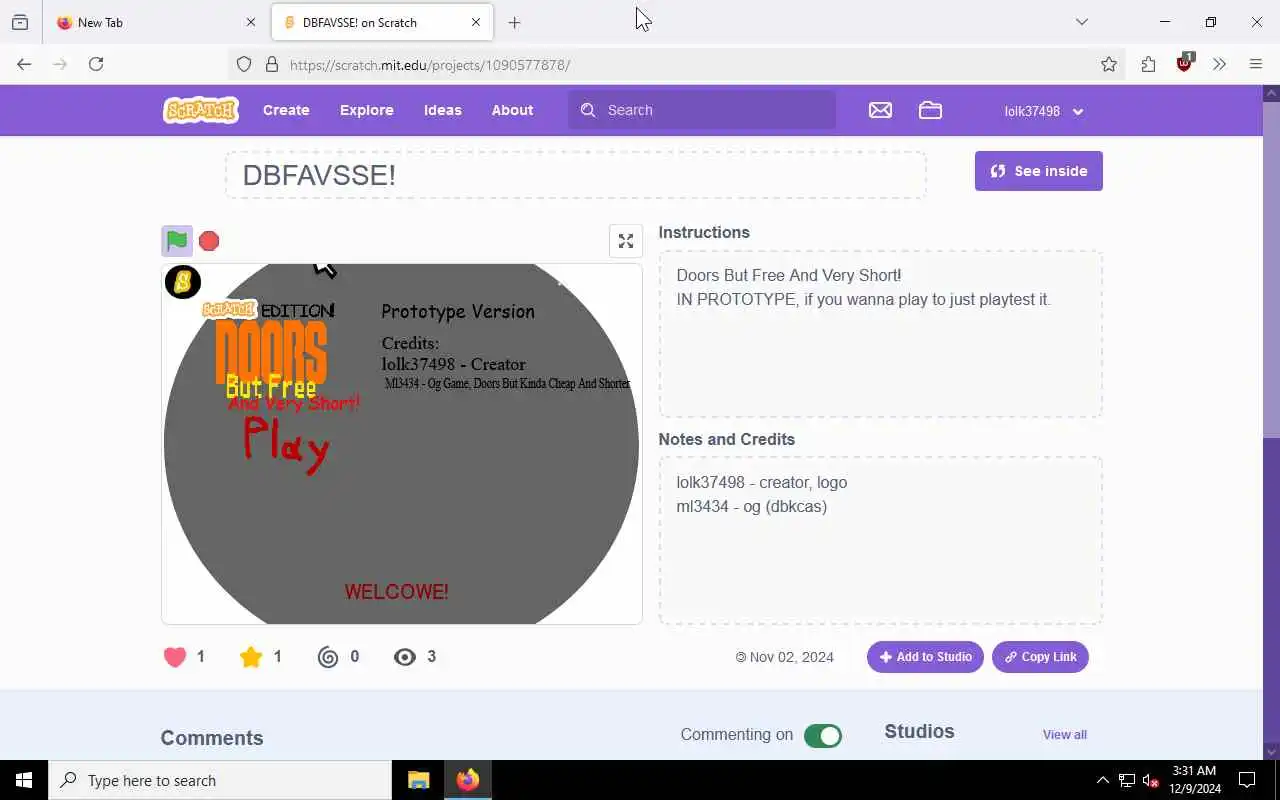
Task: Open project in fullscreen mode
Action: (x=626, y=241)
